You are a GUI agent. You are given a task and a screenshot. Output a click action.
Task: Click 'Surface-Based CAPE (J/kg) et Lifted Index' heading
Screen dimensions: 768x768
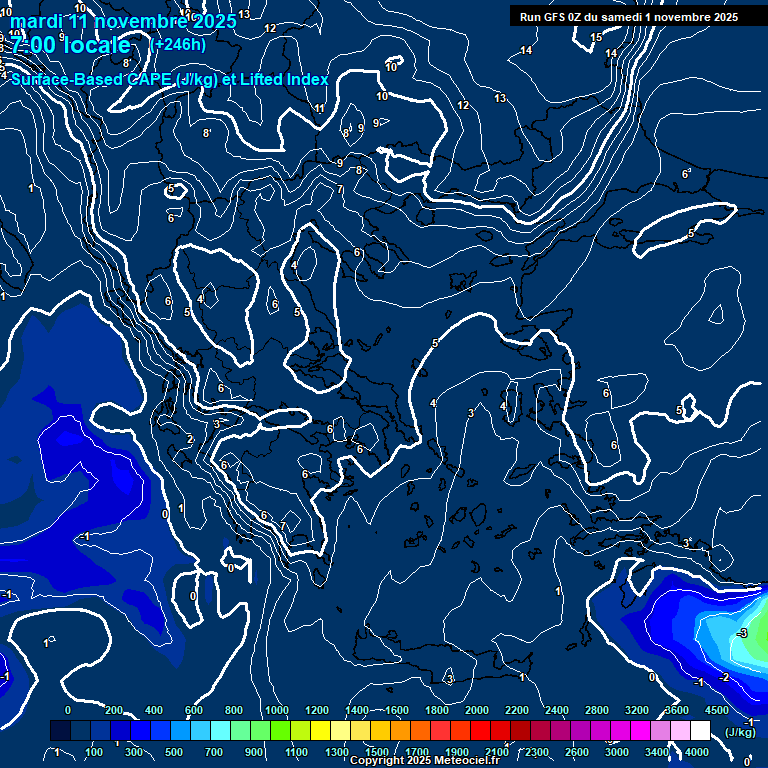pyautogui.click(x=169, y=79)
